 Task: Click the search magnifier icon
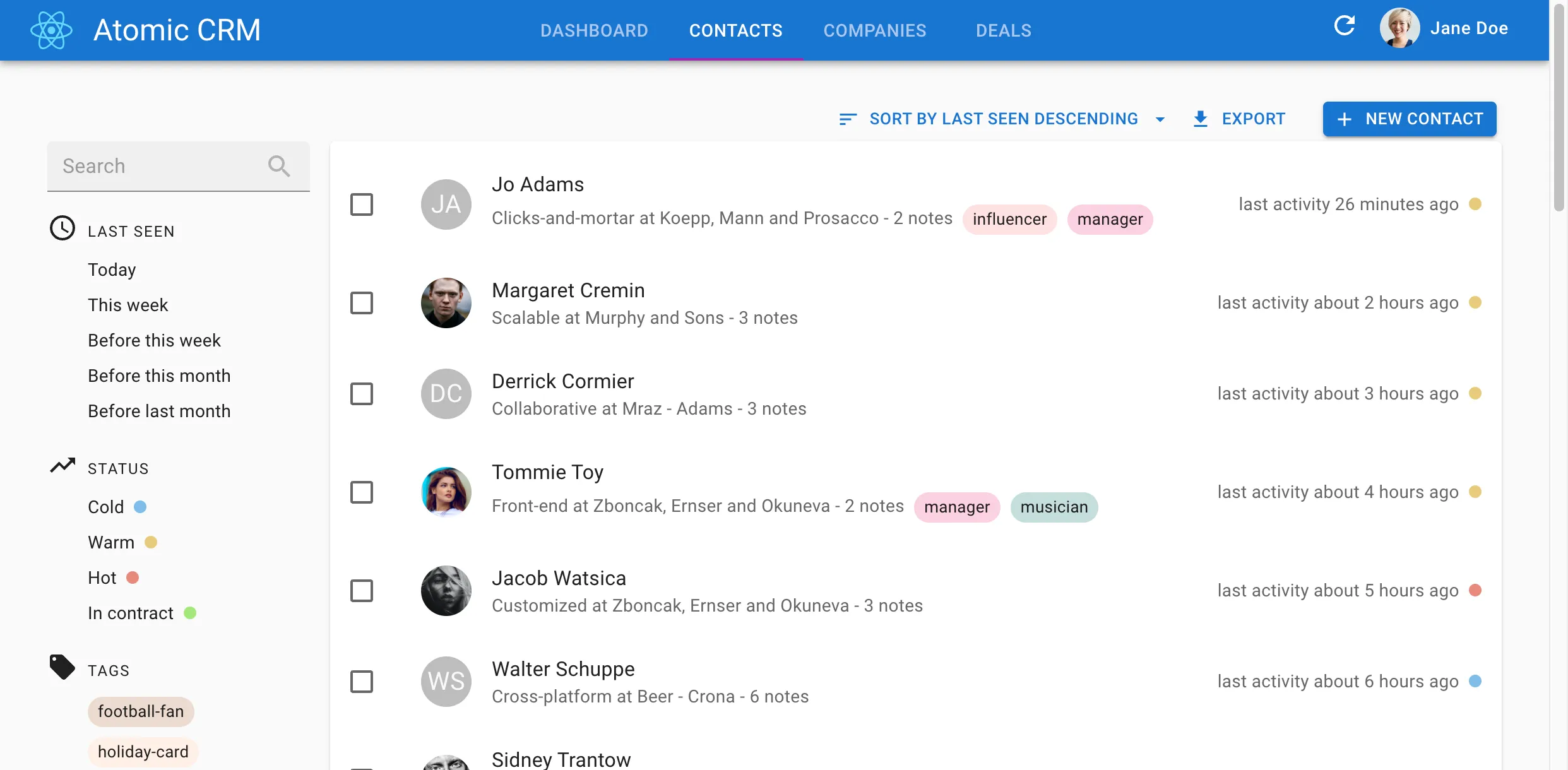pyautogui.click(x=279, y=166)
